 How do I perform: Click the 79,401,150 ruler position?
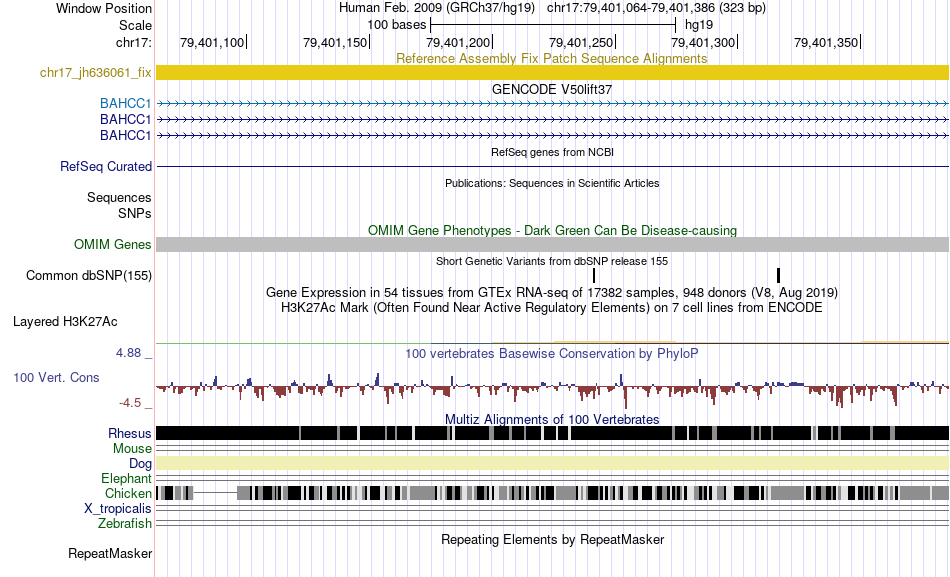[335, 42]
